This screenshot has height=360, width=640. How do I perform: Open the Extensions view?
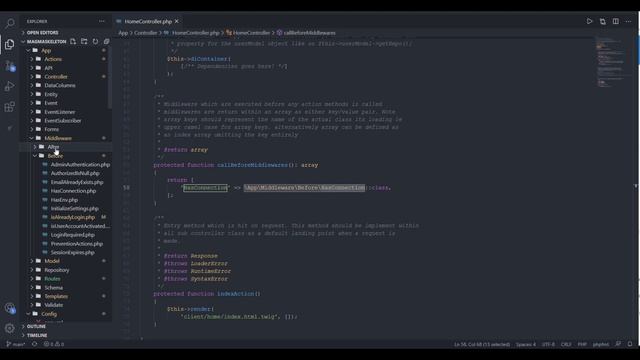point(9,107)
